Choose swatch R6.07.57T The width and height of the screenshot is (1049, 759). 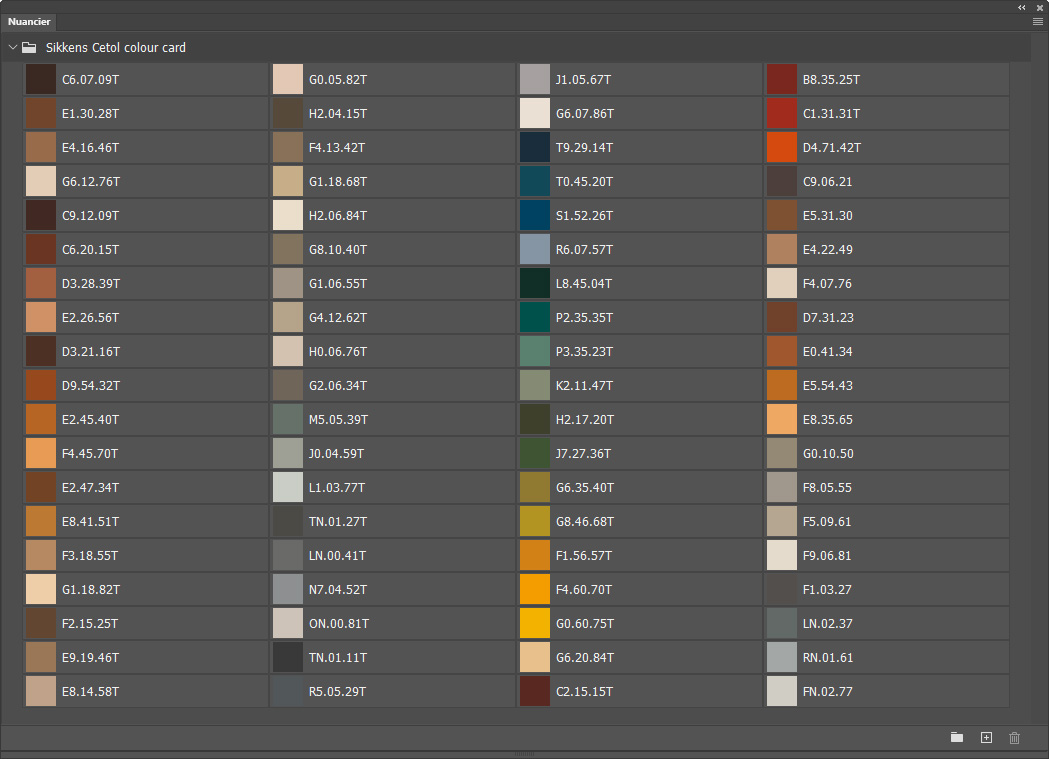535,249
